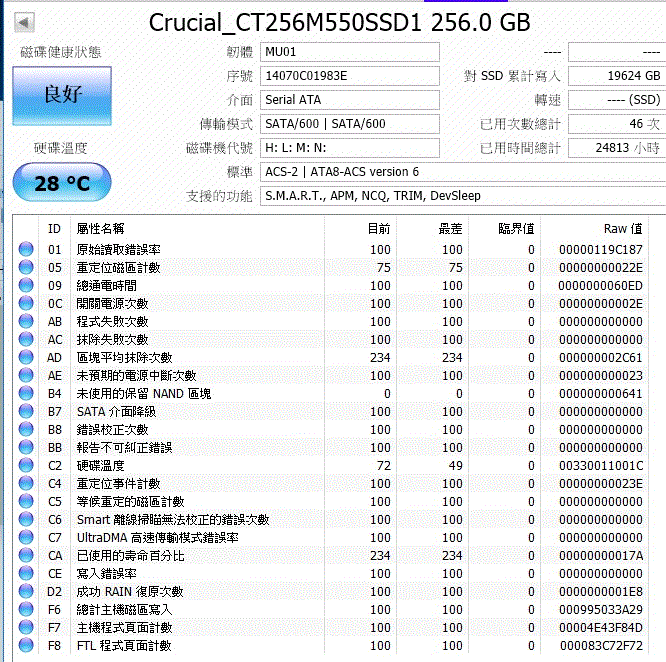Image resolution: width=666 pixels, height=662 pixels.
Task: Click status orb for attribute 01
Action: 26,249
